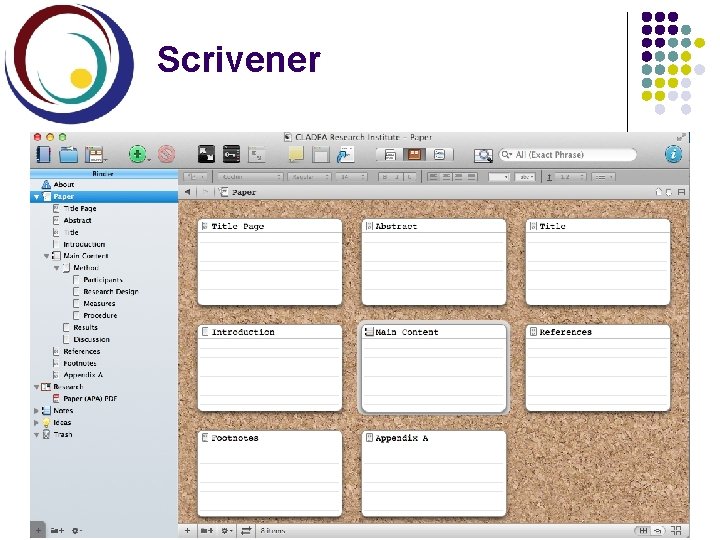Expand the Ideas folder triangle
Image resolution: width=720 pixels, height=540 pixels.
click(37, 423)
